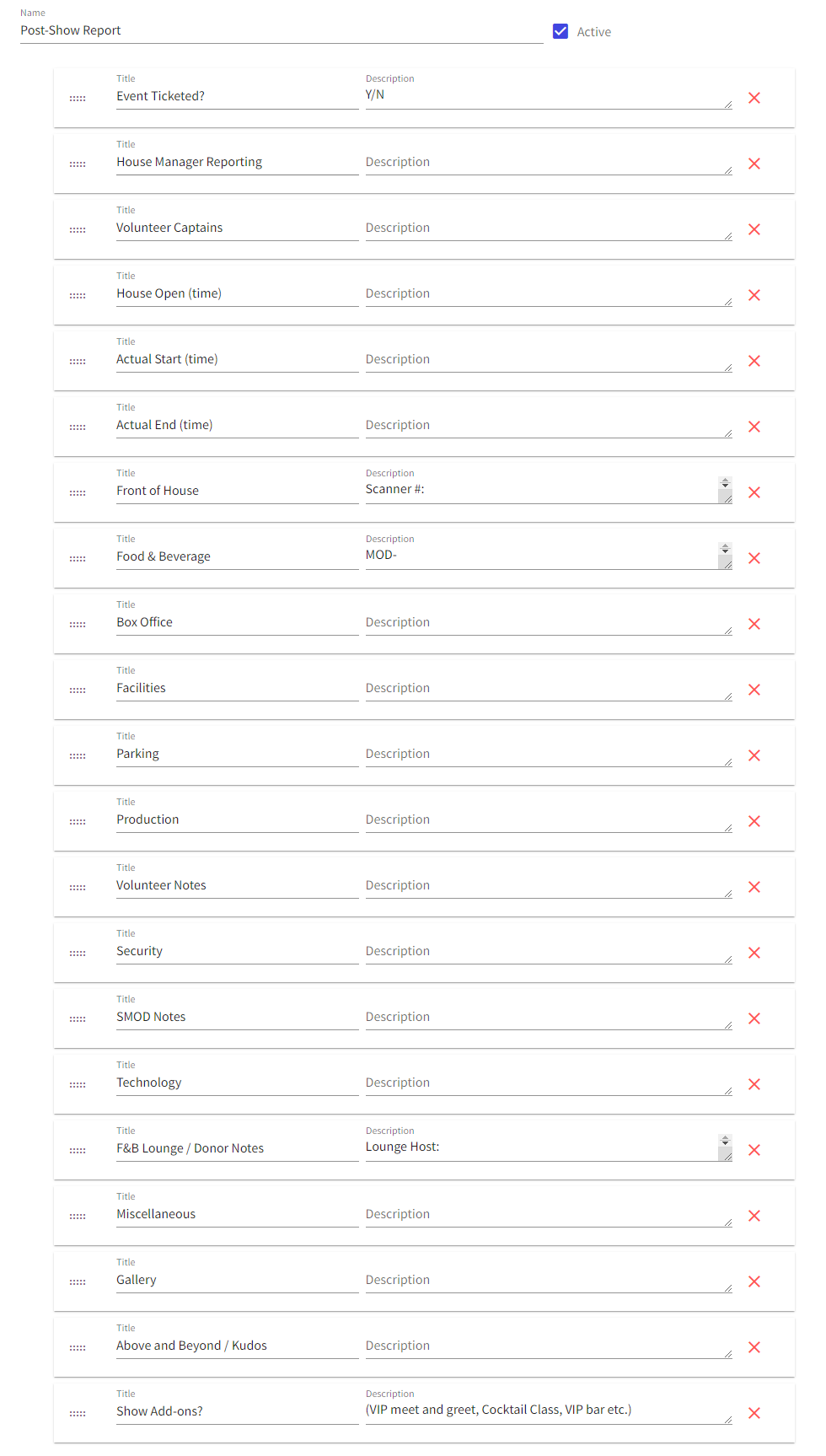The height and width of the screenshot is (1456, 826).
Task: Click the drag handle for Security row
Action: [x=78, y=954]
